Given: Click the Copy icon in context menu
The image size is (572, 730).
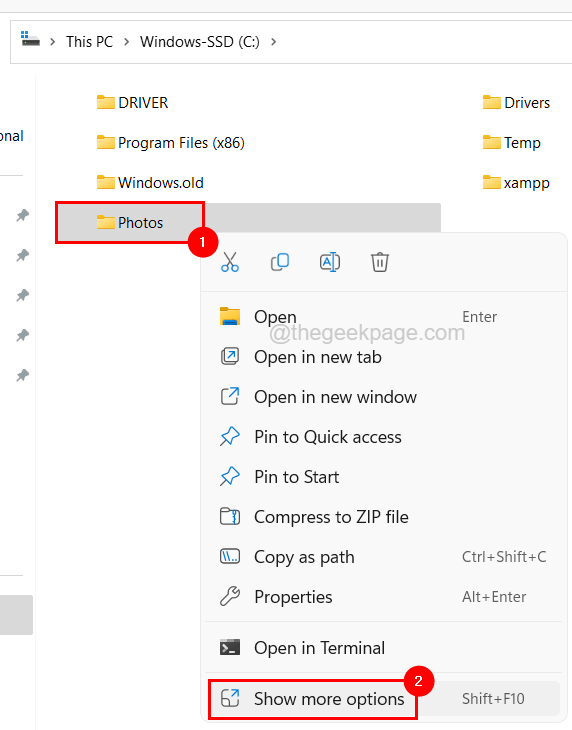Looking at the screenshot, I should coord(280,262).
